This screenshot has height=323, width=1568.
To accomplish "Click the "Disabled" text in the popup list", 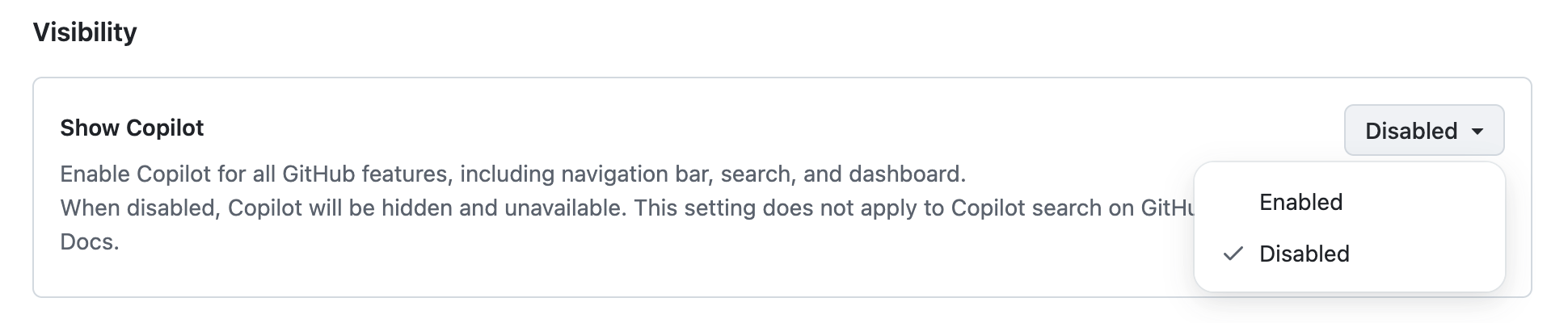I will pos(1304,254).
